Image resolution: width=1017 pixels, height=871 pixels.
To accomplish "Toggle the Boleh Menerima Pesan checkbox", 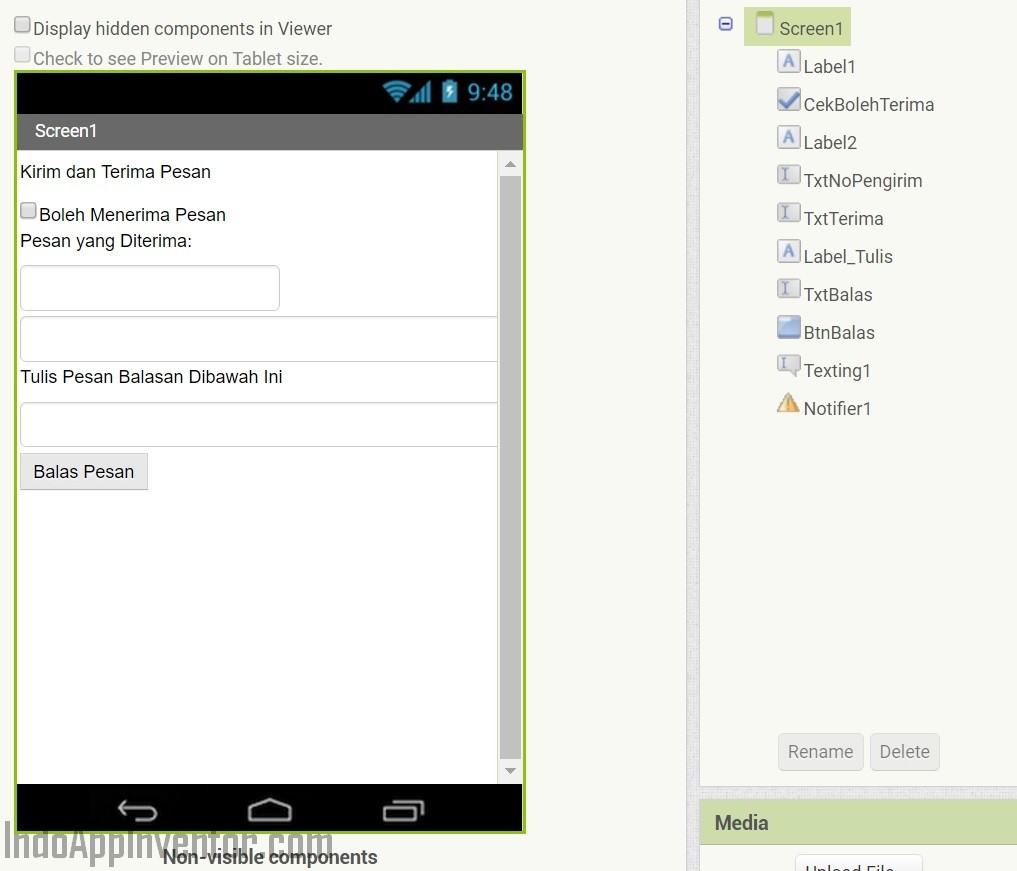I will 29,211.
